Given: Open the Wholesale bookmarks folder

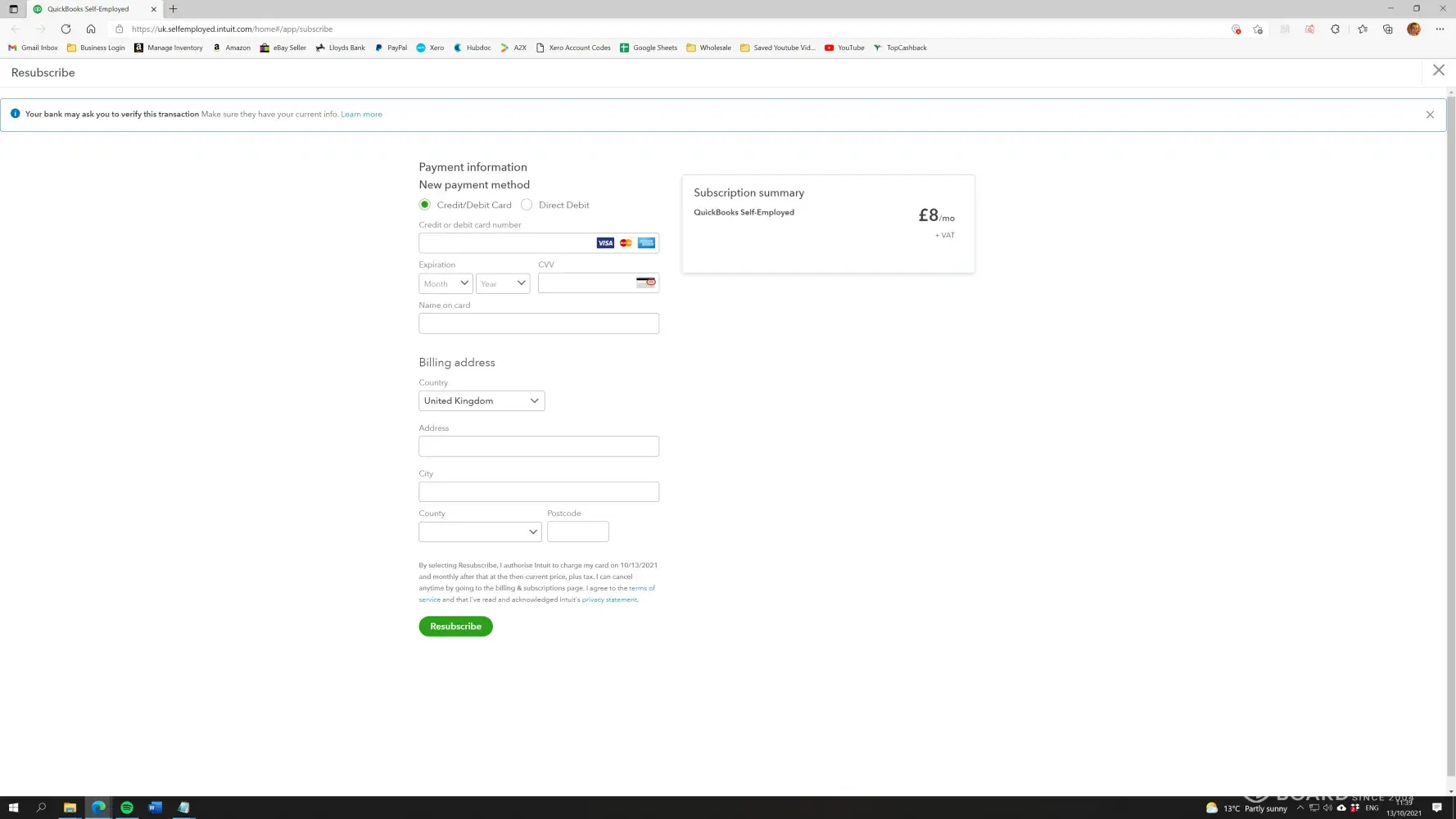Looking at the screenshot, I should coord(708,48).
